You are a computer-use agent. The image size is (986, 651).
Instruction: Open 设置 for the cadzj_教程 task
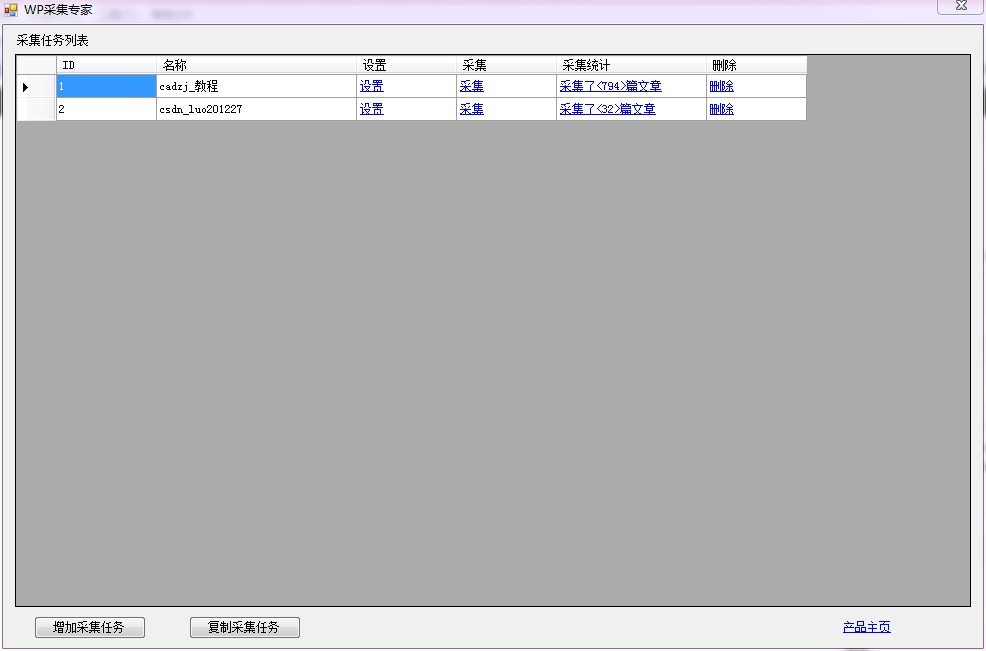pyautogui.click(x=371, y=87)
